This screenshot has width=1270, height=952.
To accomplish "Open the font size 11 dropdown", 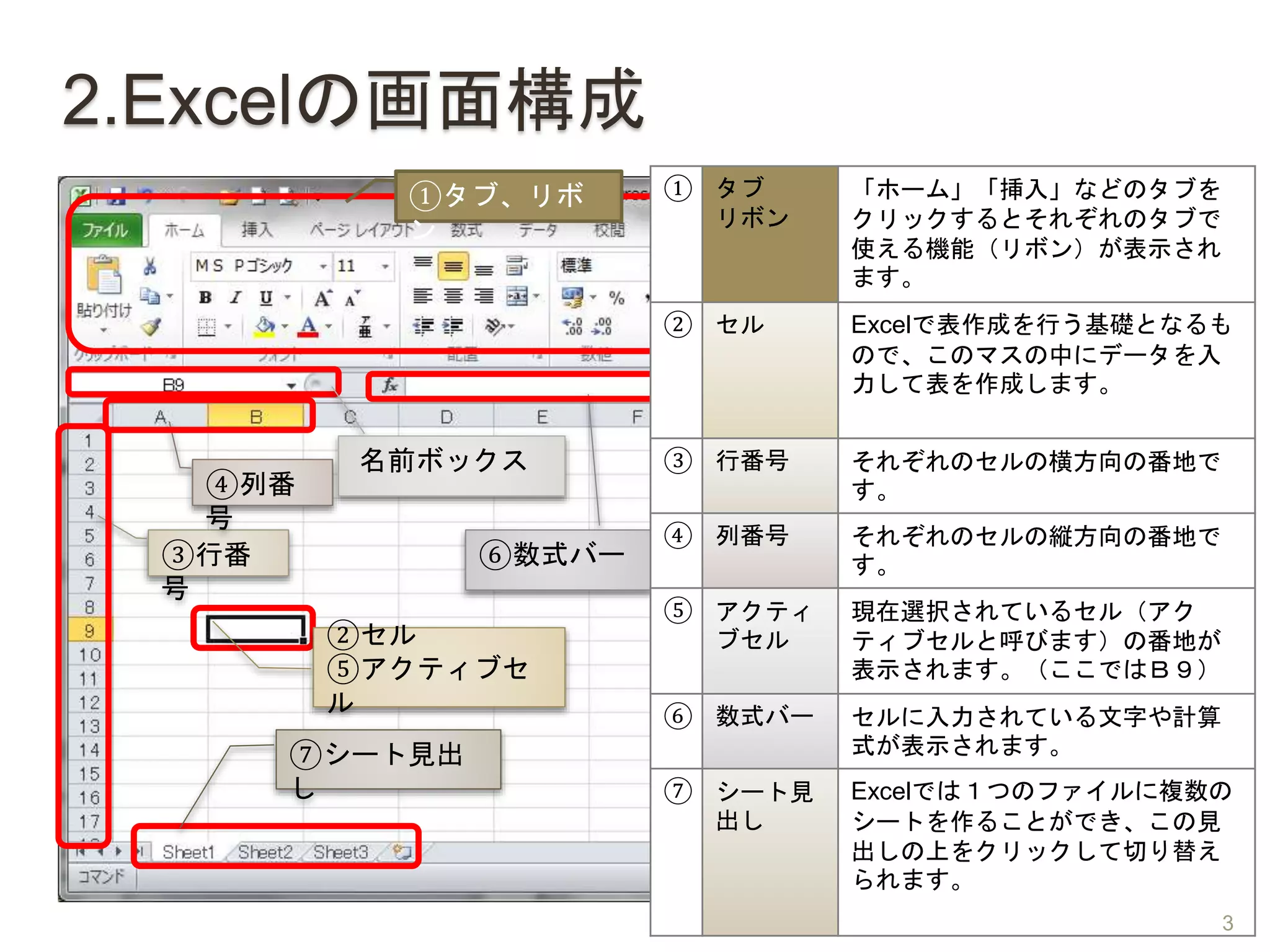I will (384, 267).
